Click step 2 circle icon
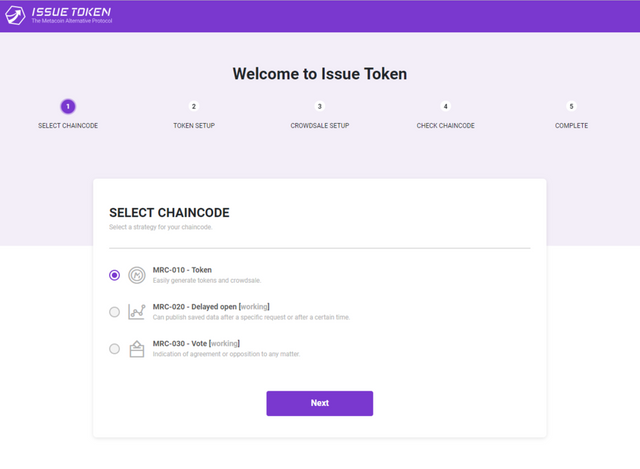Viewport: 640px width, 469px height. pos(194,106)
